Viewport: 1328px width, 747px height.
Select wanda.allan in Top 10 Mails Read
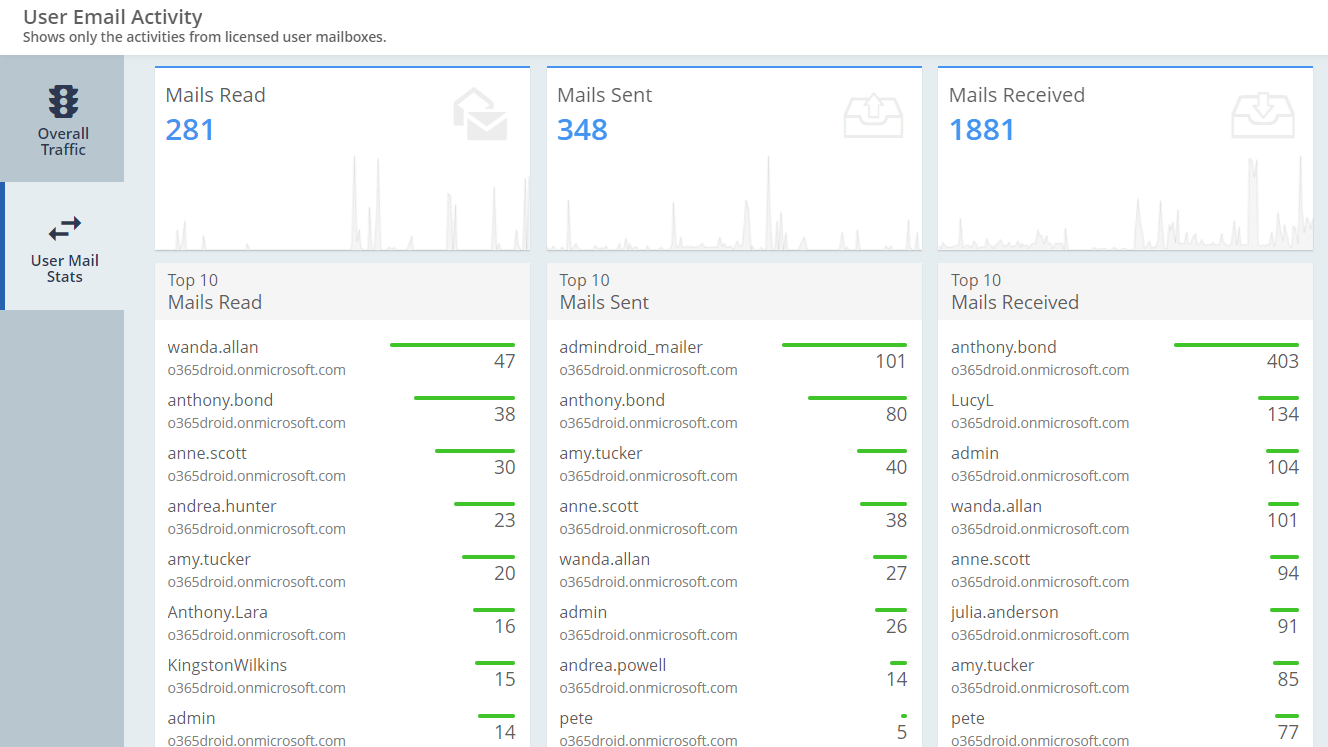pyautogui.click(x=213, y=348)
